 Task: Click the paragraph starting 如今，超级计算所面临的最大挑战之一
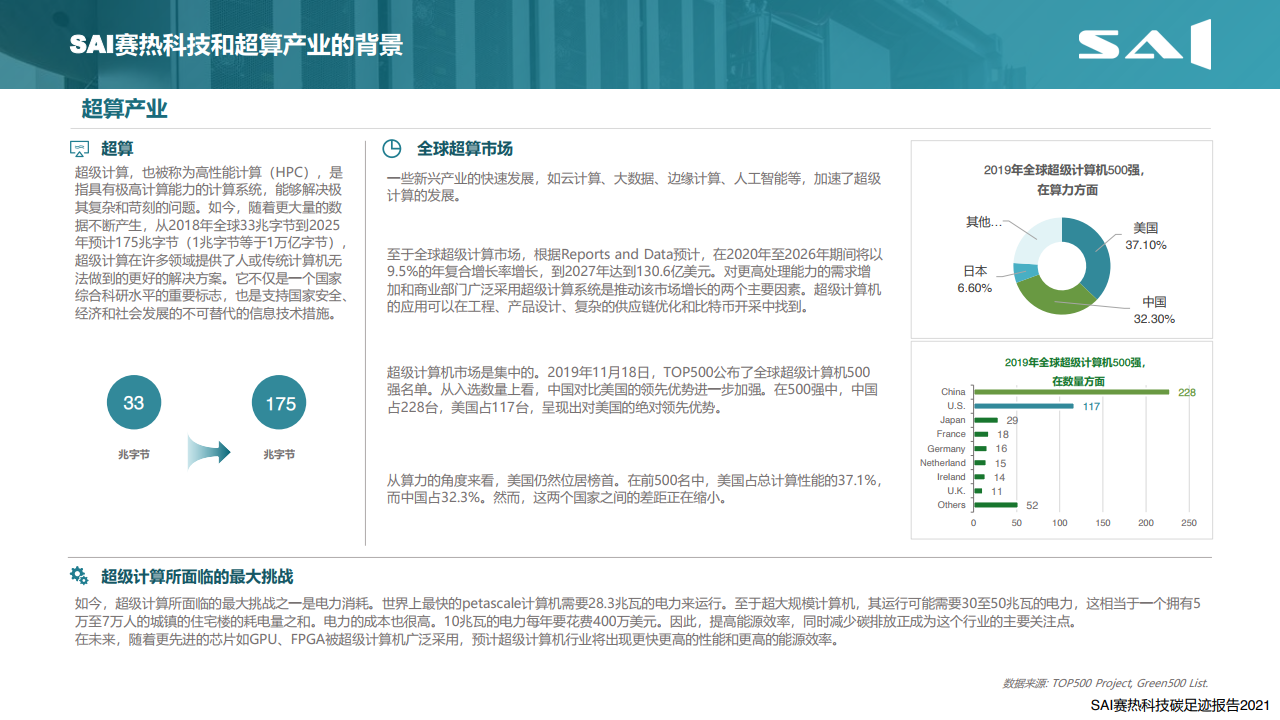tap(639, 612)
